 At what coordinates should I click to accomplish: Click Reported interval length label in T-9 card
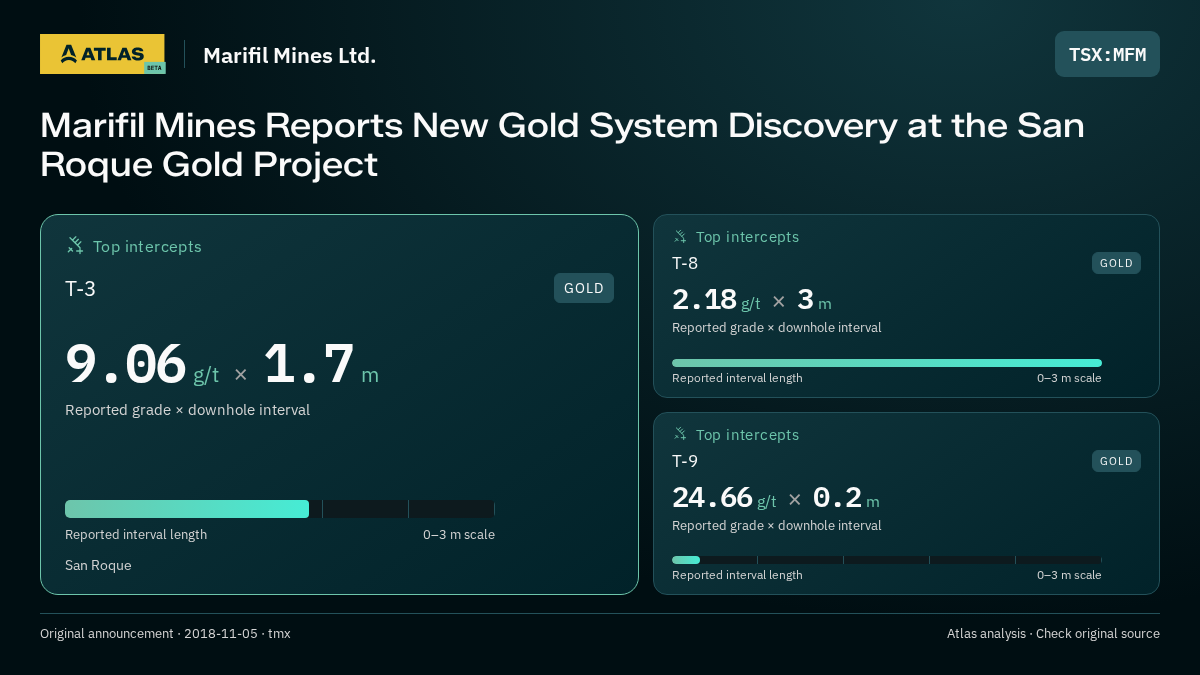click(737, 575)
